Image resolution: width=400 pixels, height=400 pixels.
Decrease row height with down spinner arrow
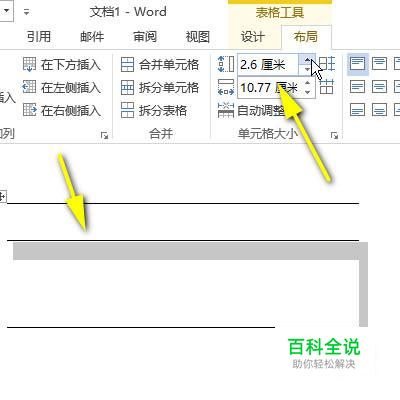click(307, 70)
